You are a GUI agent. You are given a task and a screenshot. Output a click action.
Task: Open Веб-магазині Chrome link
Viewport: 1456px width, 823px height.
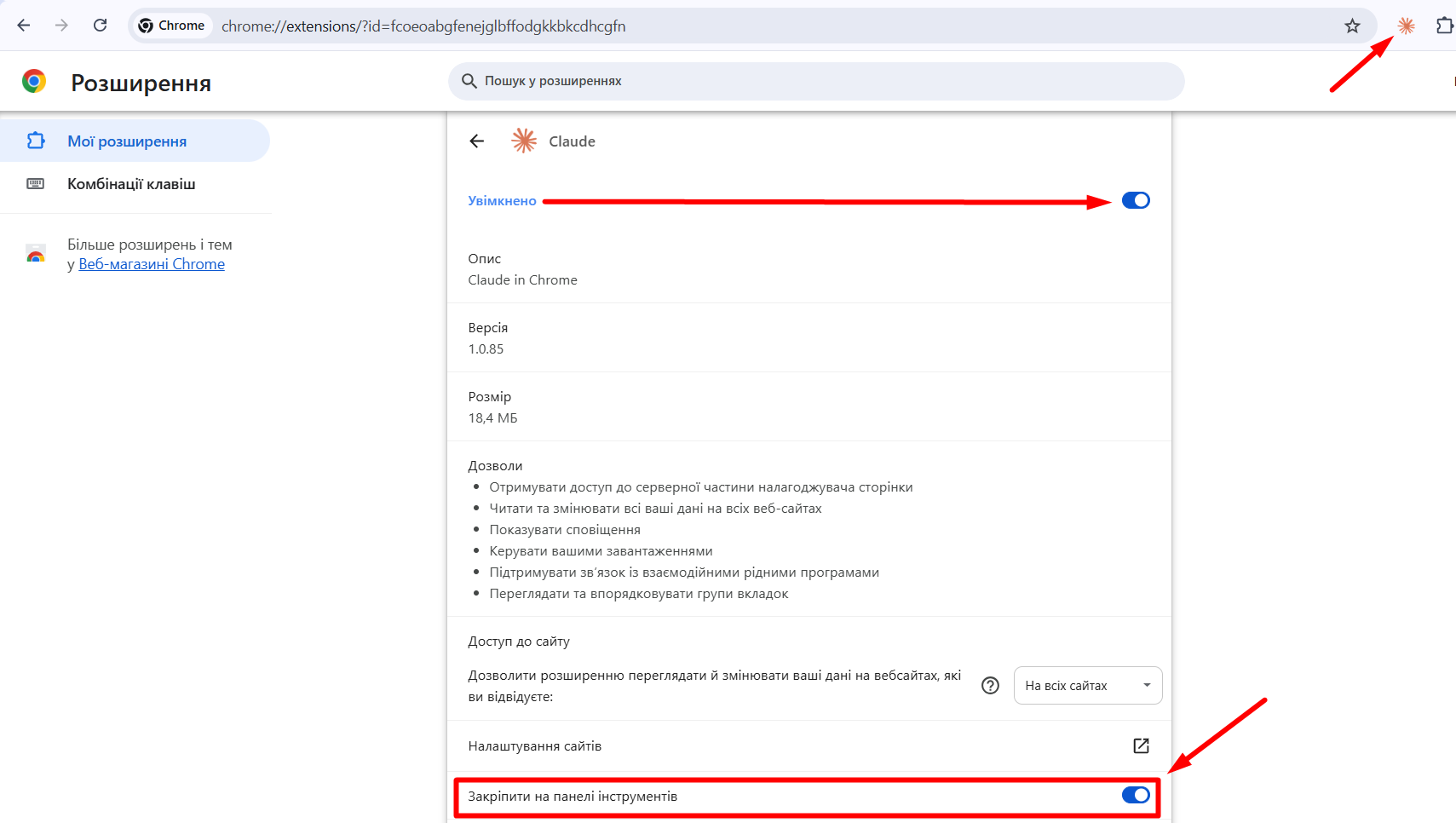tap(152, 264)
